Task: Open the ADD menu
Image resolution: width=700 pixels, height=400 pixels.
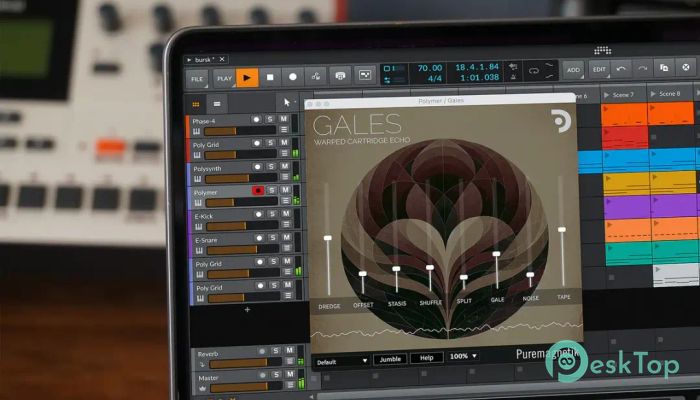Action: coord(573,70)
